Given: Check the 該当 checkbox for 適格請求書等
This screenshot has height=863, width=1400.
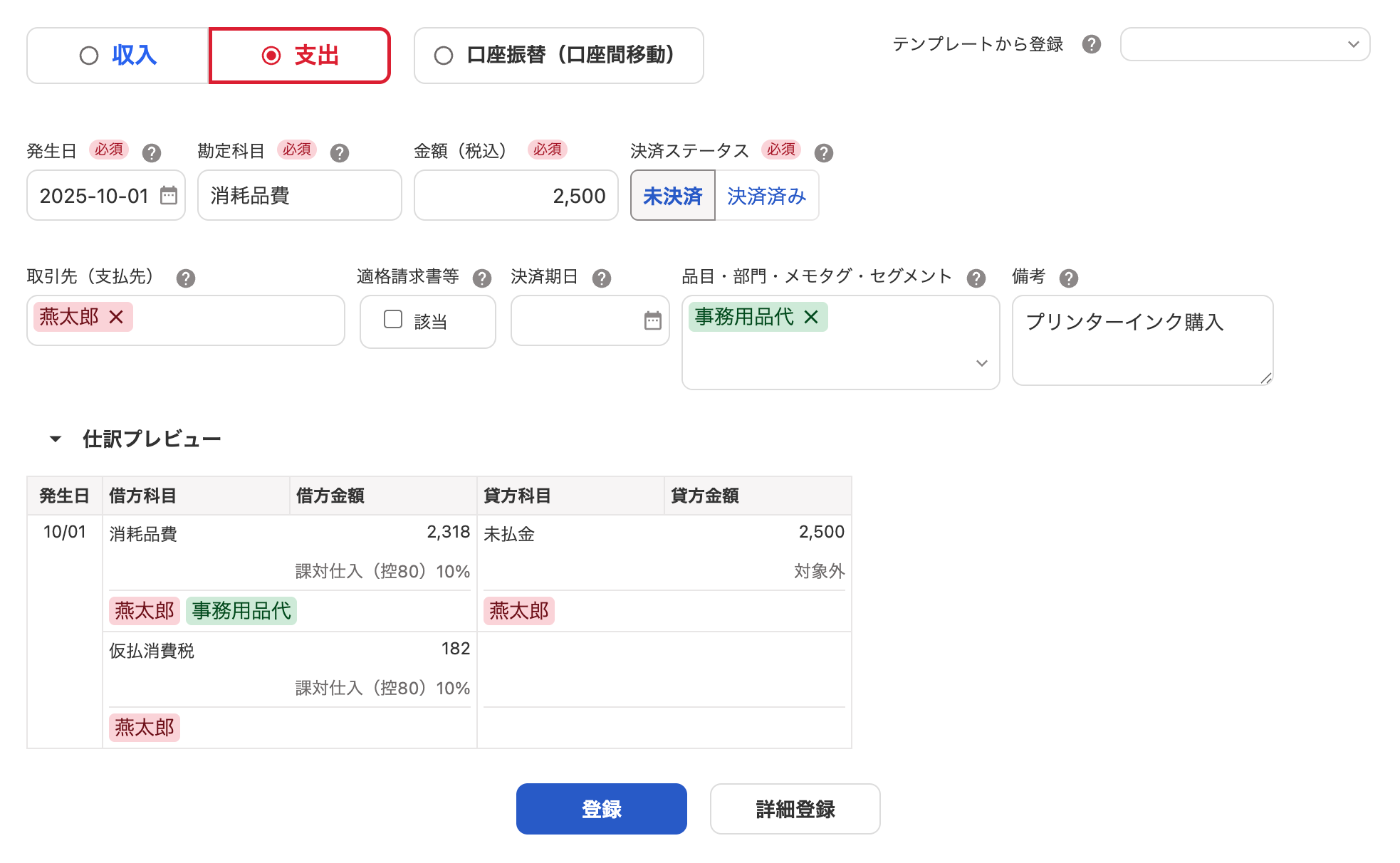Looking at the screenshot, I should coord(393,319).
